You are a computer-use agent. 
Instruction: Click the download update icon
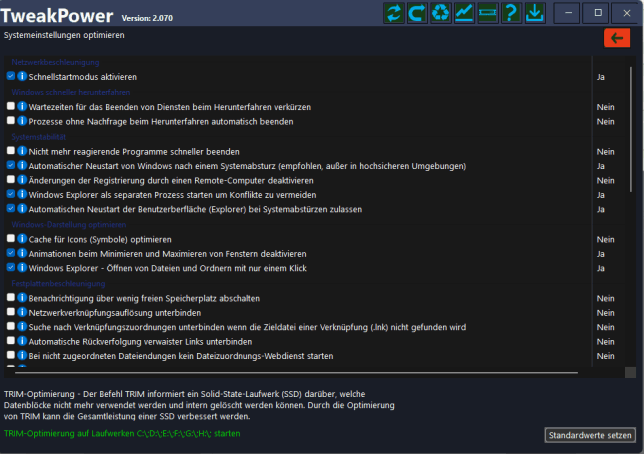(534, 13)
